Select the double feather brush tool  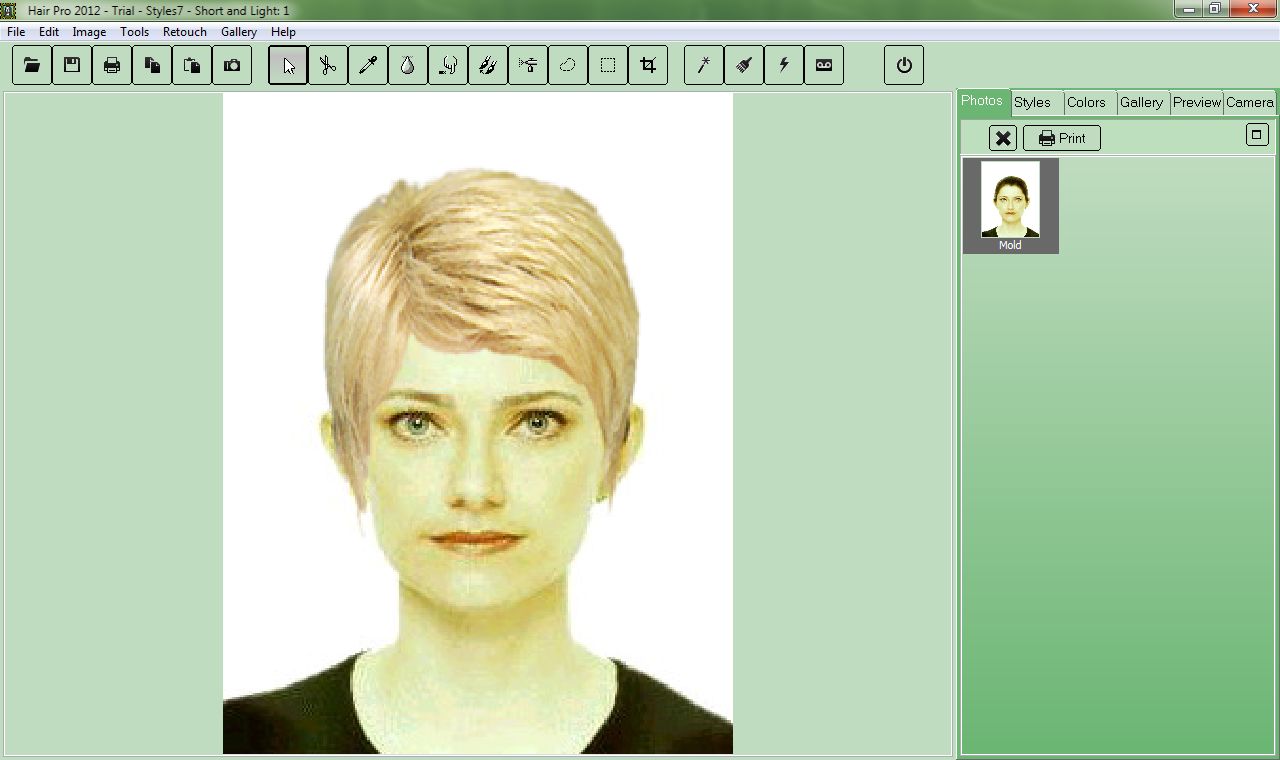488,65
